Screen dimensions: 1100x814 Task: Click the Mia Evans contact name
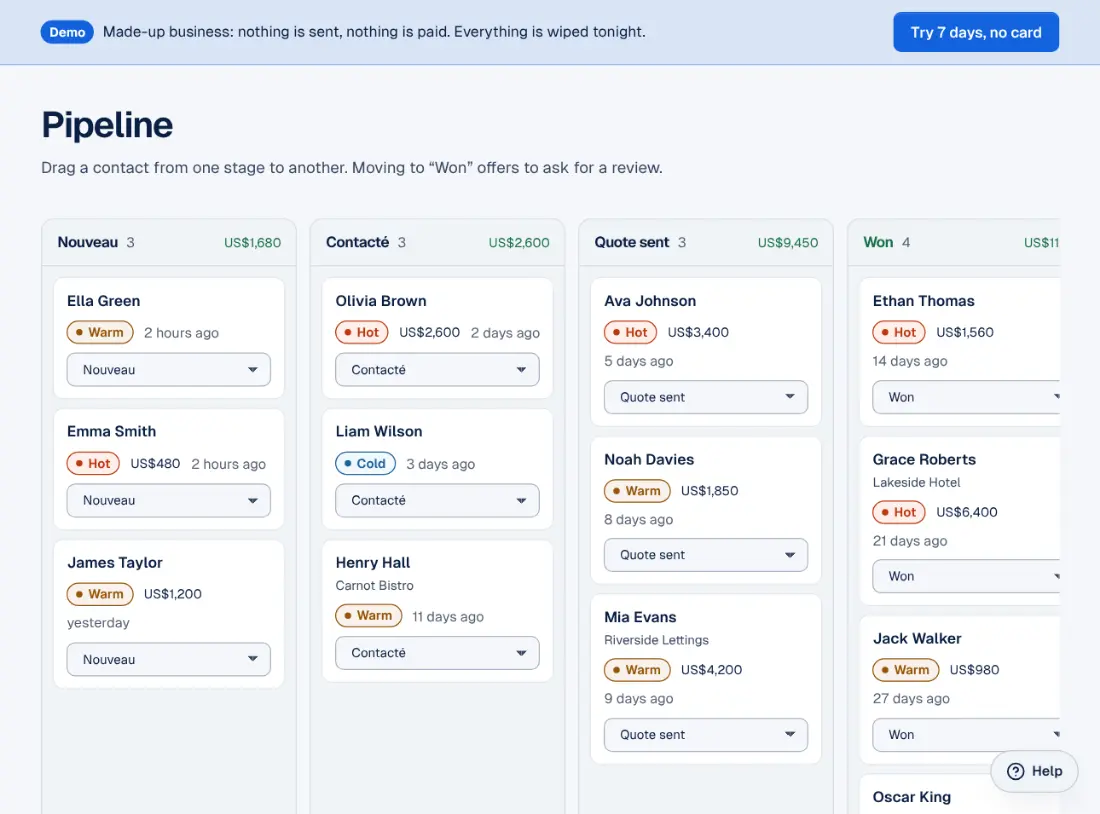click(x=640, y=618)
